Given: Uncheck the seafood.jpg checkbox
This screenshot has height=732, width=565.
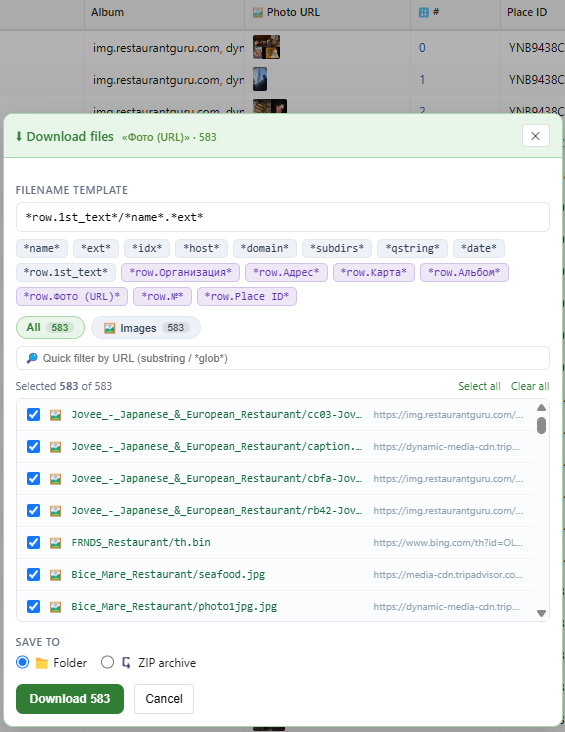Looking at the screenshot, I should coord(33,575).
